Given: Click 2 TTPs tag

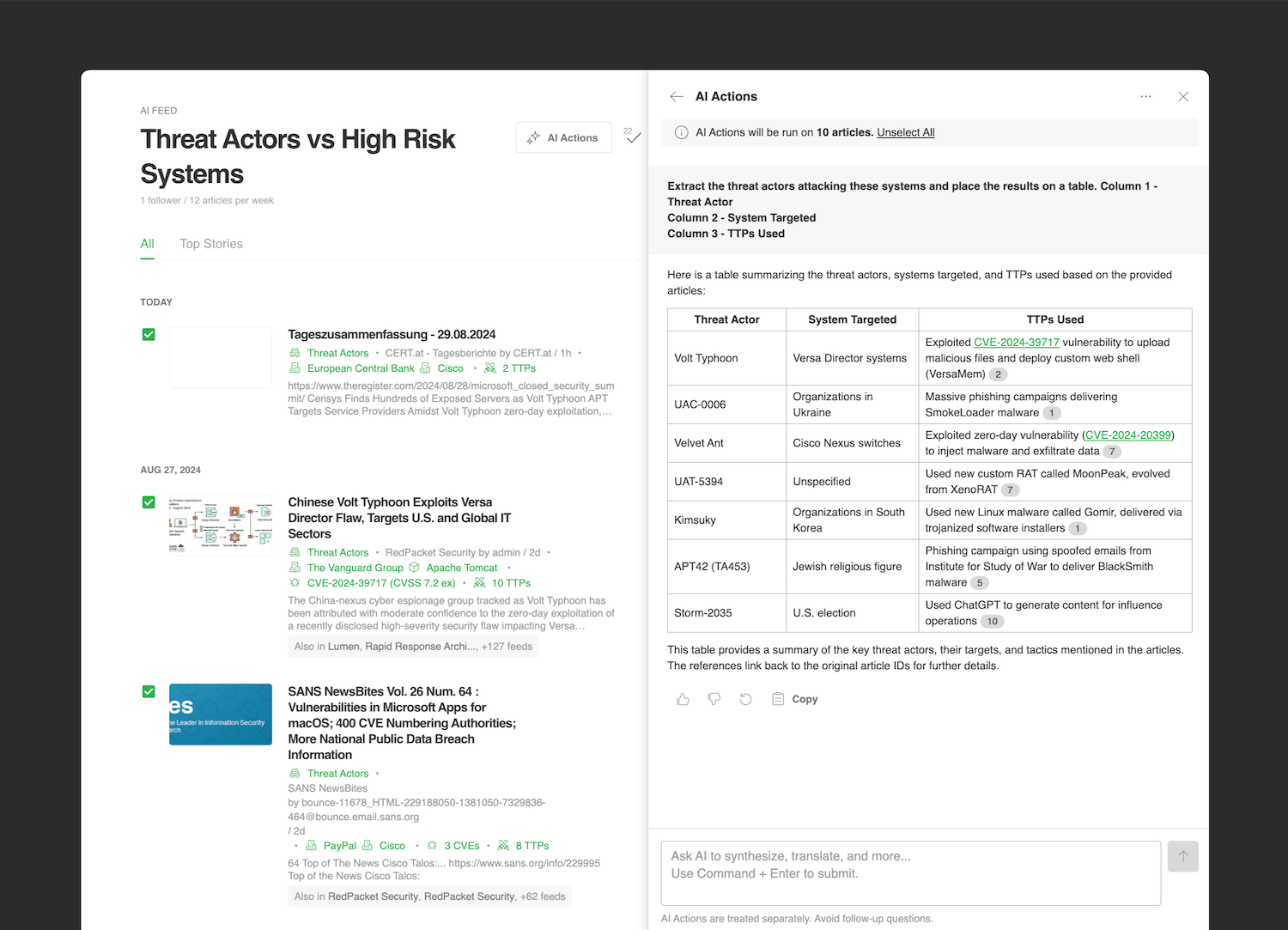Looking at the screenshot, I should [x=519, y=368].
